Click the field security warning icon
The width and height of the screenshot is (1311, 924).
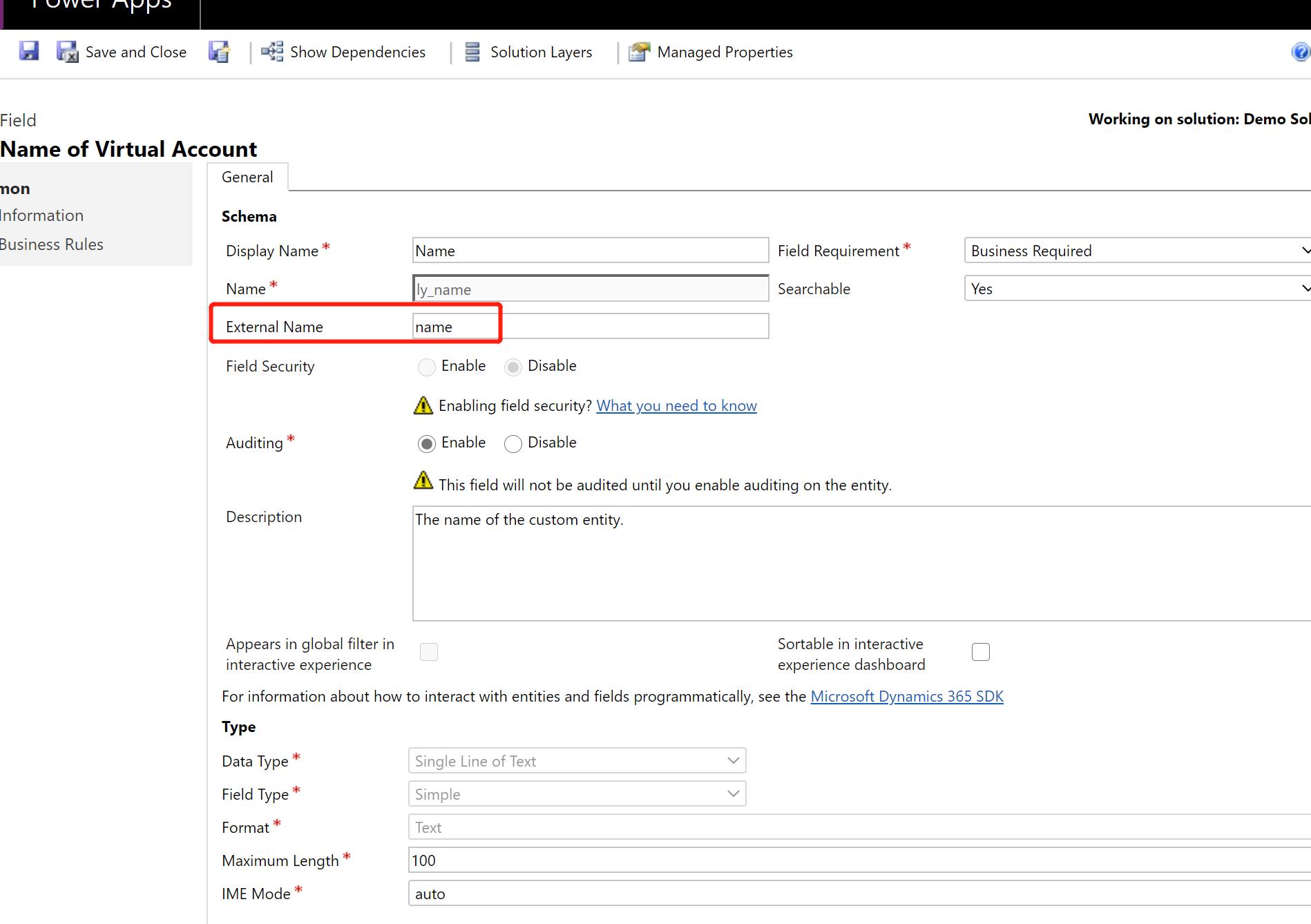423,405
